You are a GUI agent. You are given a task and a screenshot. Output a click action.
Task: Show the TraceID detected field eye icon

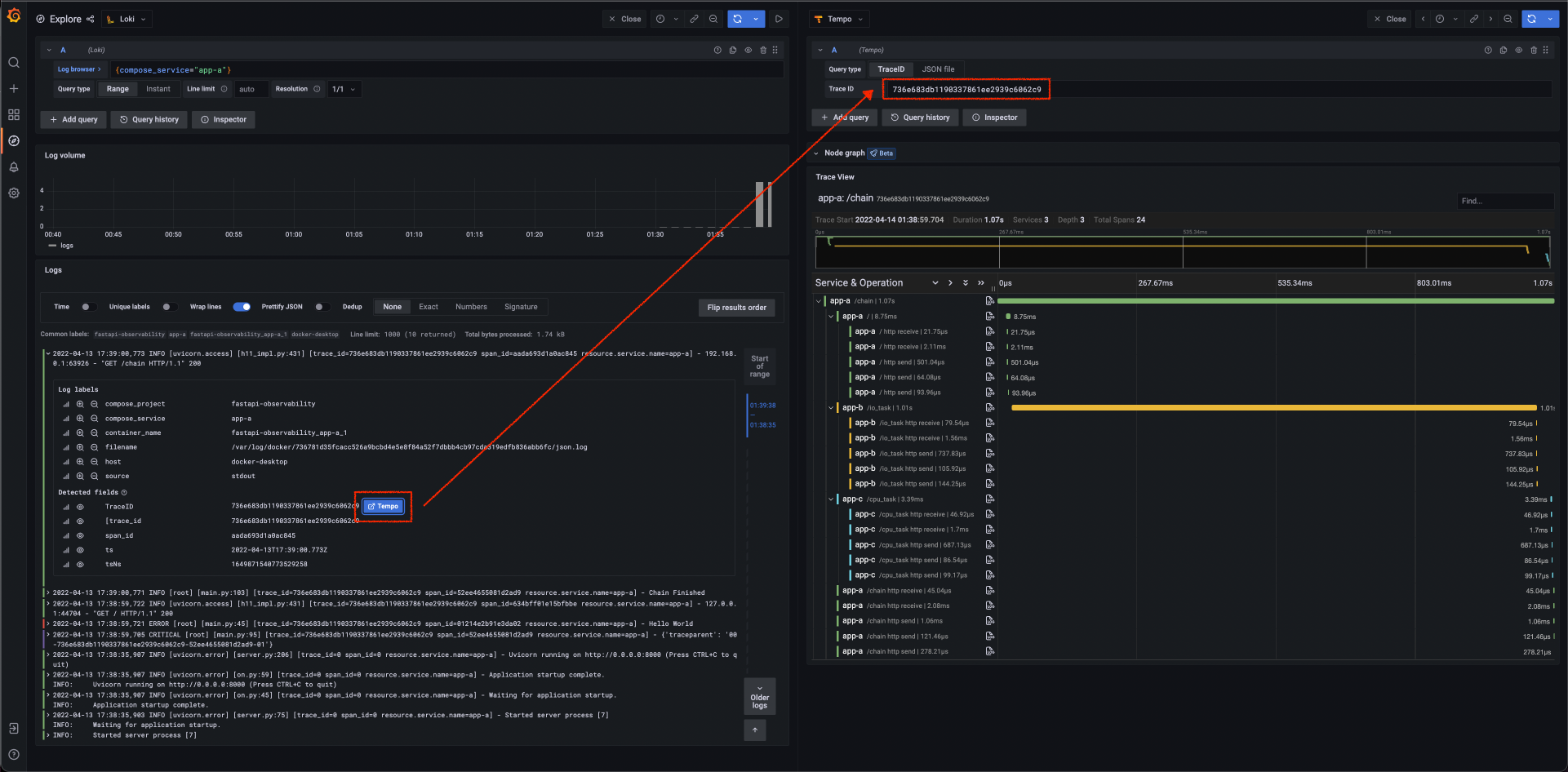pos(80,507)
